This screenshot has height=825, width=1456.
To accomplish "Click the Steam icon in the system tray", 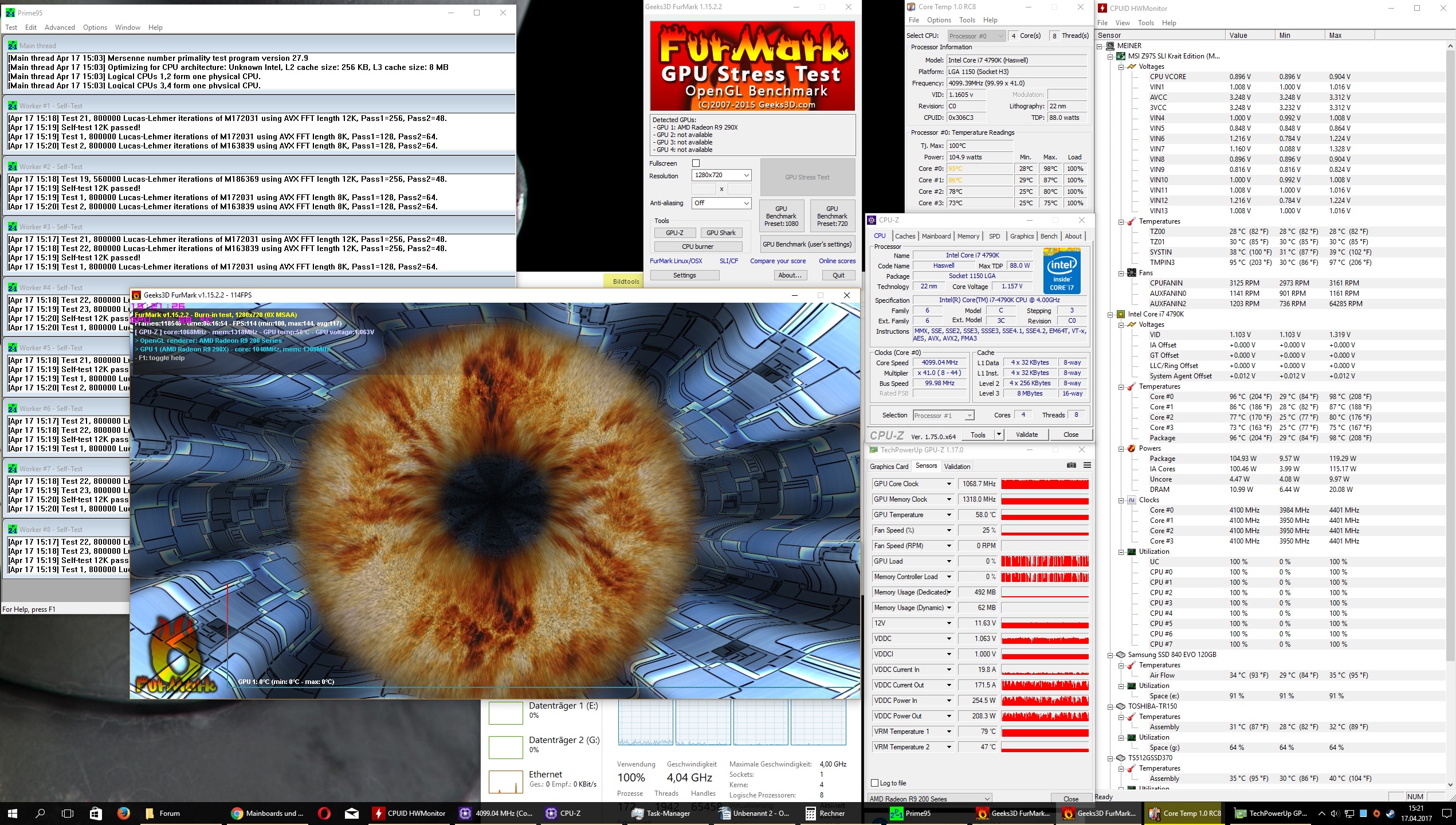I will [1390, 813].
